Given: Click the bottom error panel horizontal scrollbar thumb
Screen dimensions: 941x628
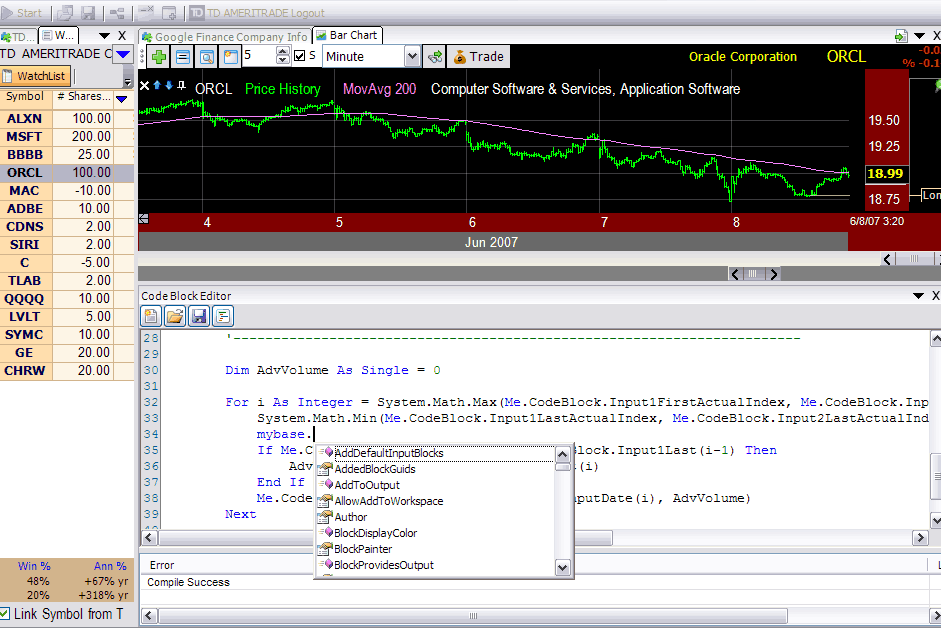Looking at the screenshot, I should click(473, 615).
